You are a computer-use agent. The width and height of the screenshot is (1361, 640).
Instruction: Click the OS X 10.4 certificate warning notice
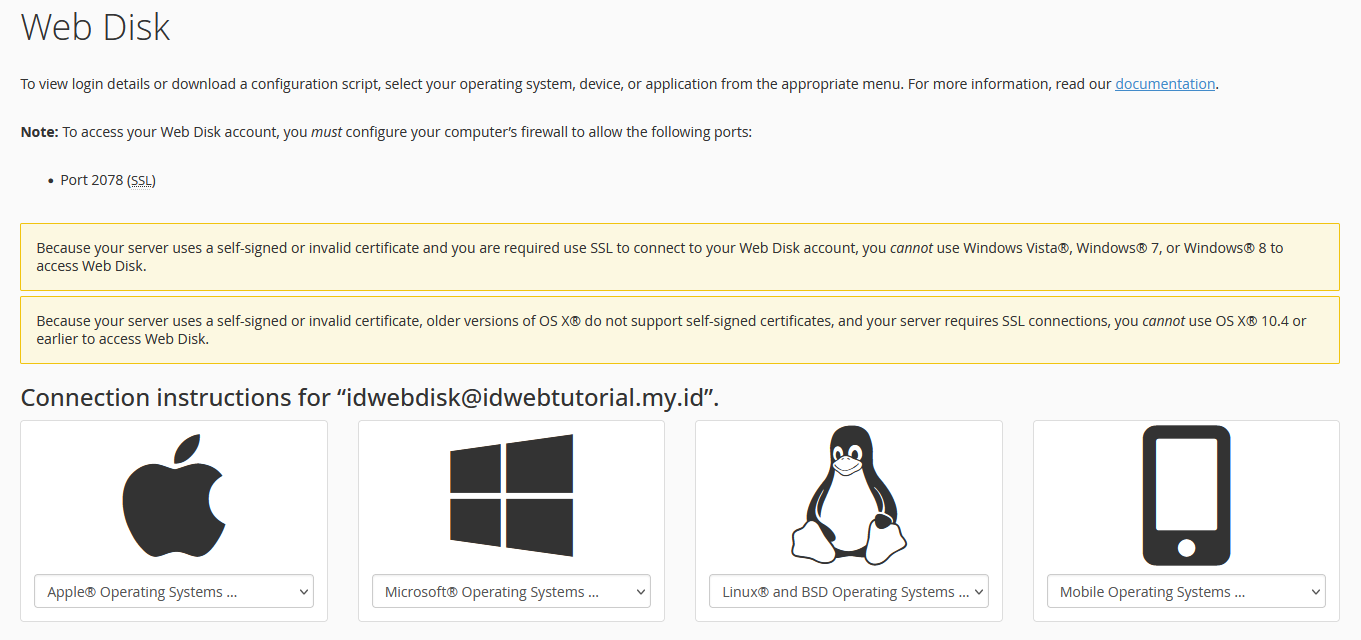pyautogui.click(x=680, y=330)
